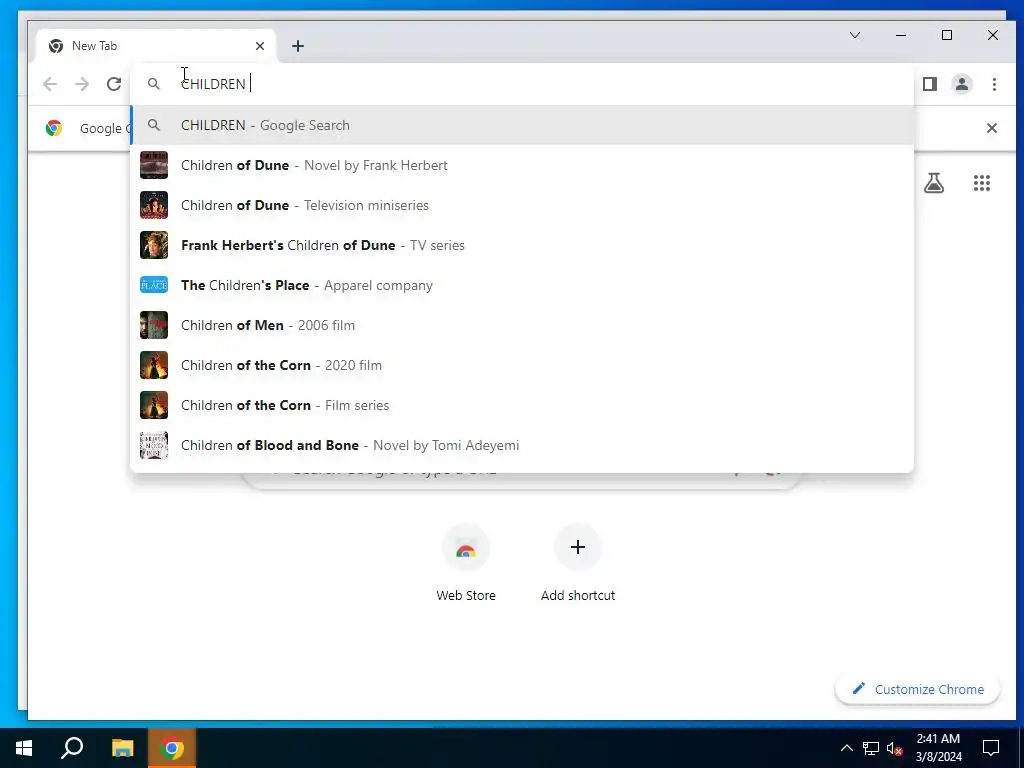This screenshot has width=1024, height=768.
Task: Close the New Tab tab
Action: pyautogui.click(x=260, y=46)
